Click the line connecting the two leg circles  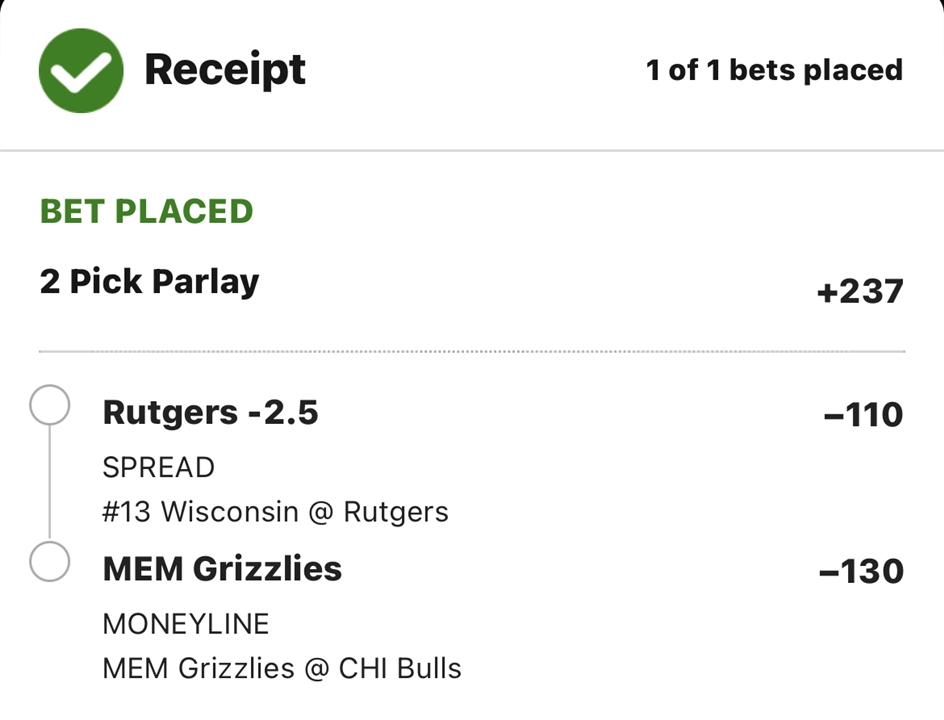coord(49,483)
